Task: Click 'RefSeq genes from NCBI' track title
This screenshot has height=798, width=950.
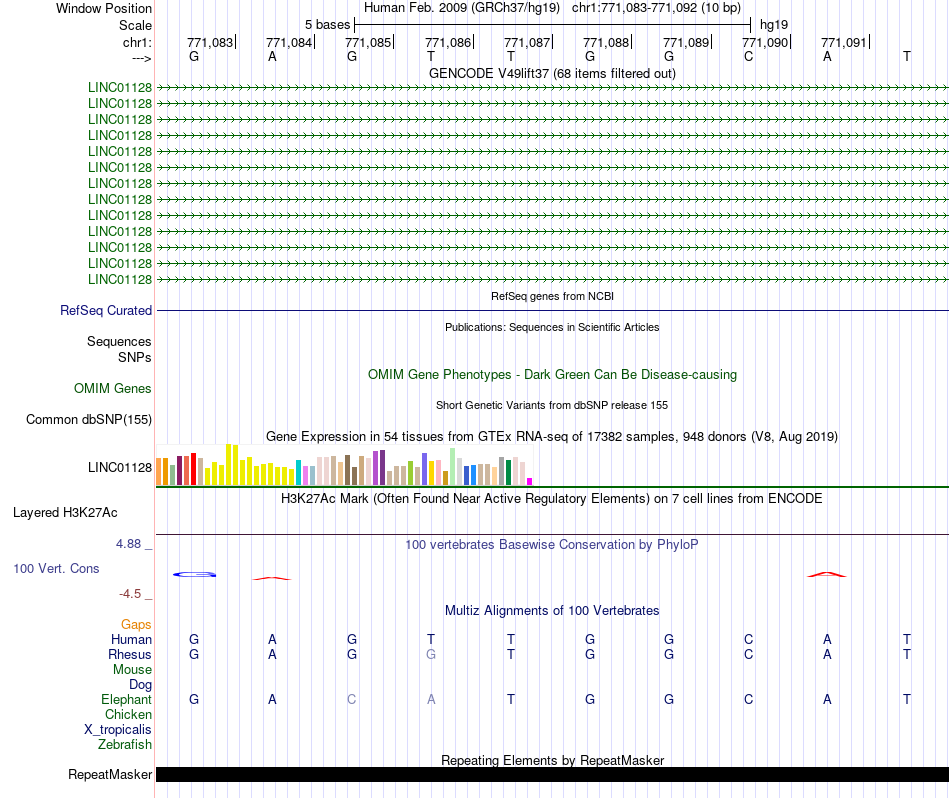Action: 552,296
